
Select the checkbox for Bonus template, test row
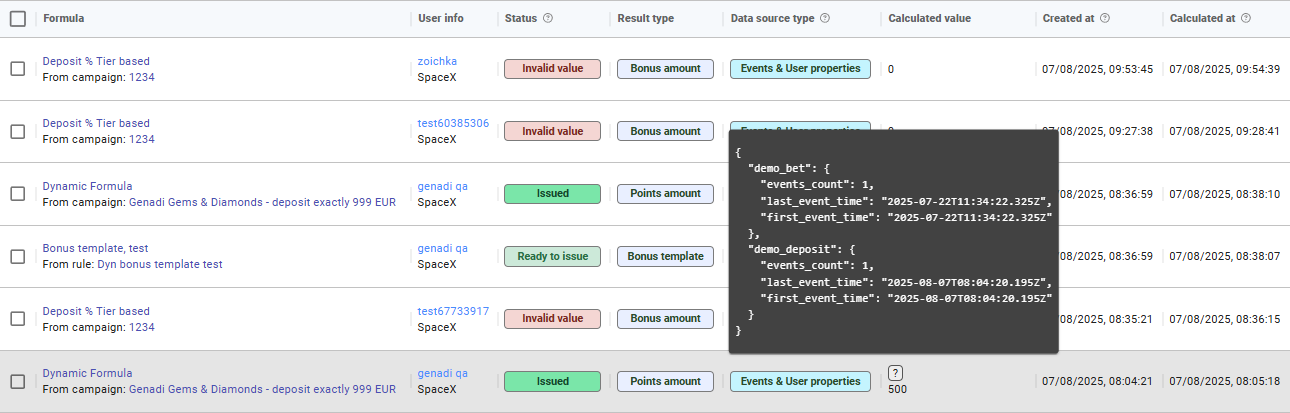[x=18, y=256]
